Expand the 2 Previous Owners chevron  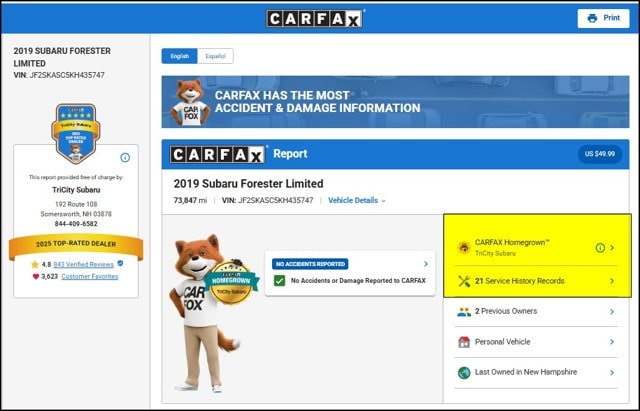click(x=612, y=311)
